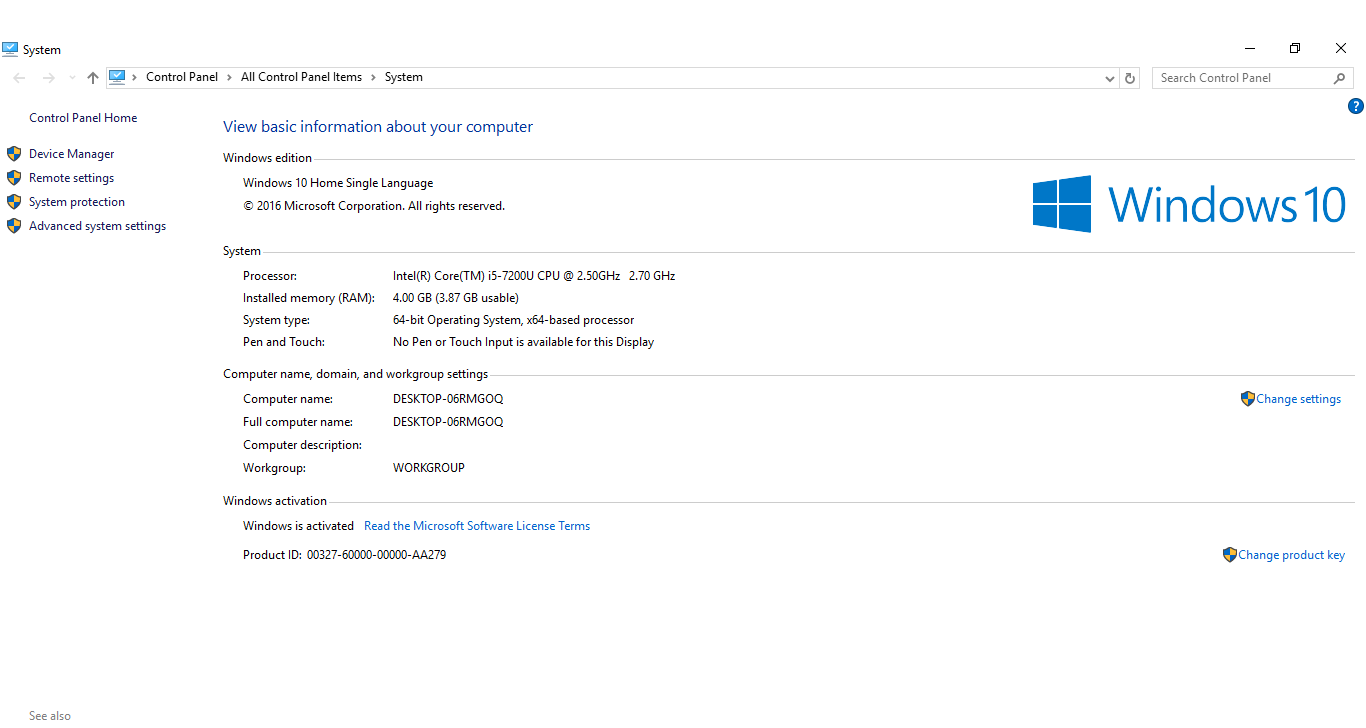Select the 2016 Microsoft Corporation copyright text
Viewport: 1366px width, 728px height.
pyautogui.click(x=374, y=206)
